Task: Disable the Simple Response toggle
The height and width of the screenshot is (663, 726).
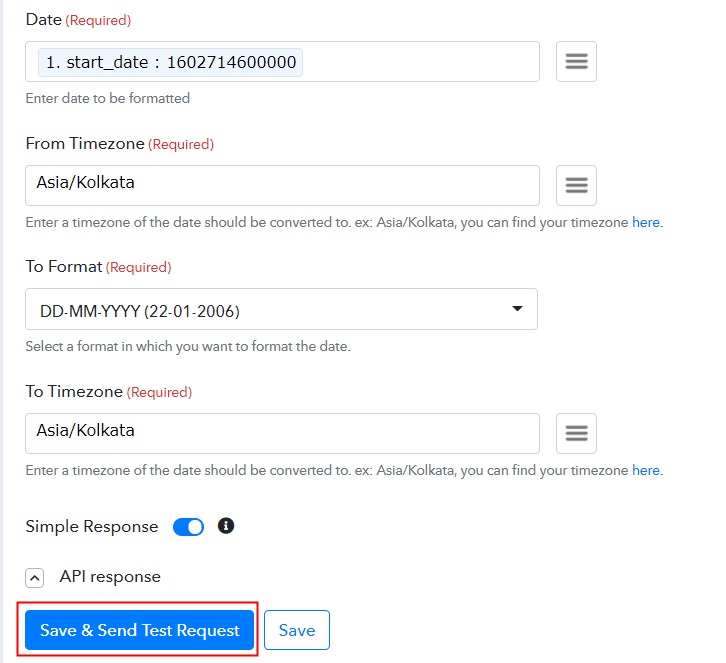Action: [x=189, y=527]
